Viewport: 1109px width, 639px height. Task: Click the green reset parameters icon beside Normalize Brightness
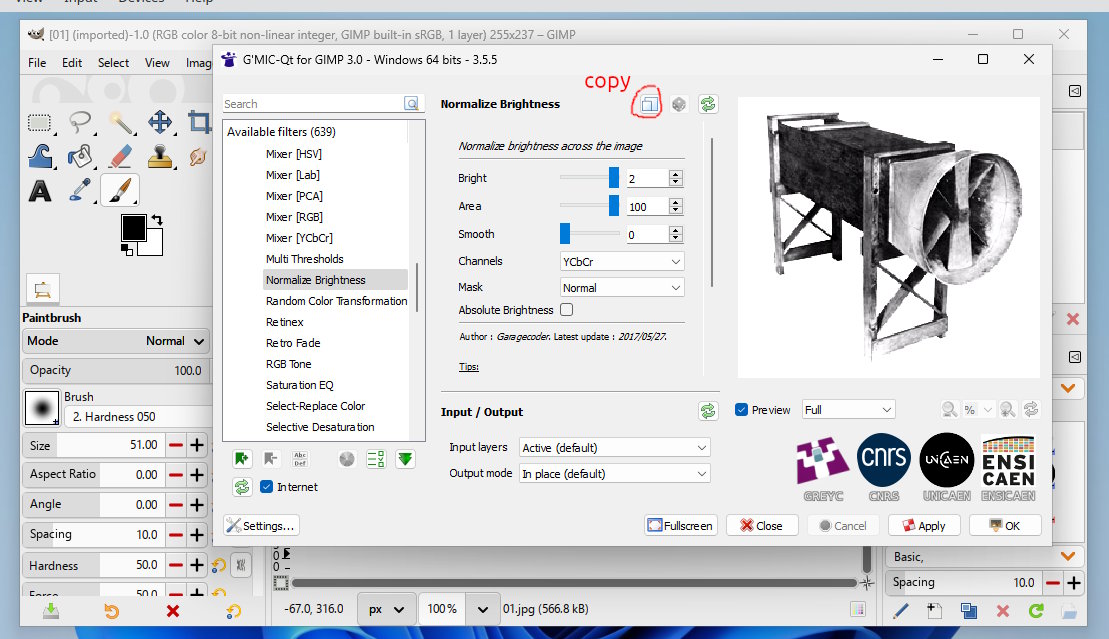tap(708, 104)
